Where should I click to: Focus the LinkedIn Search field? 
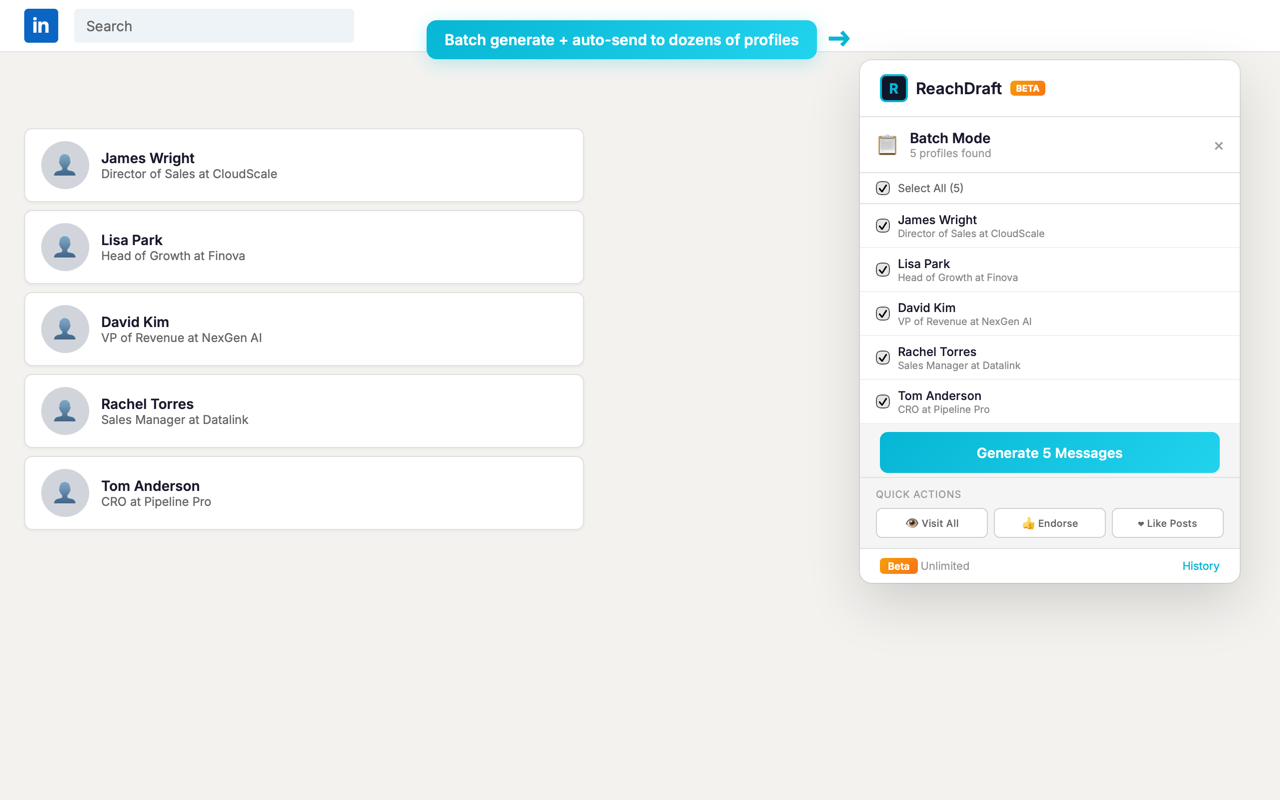pyautogui.click(x=214, y=26)
